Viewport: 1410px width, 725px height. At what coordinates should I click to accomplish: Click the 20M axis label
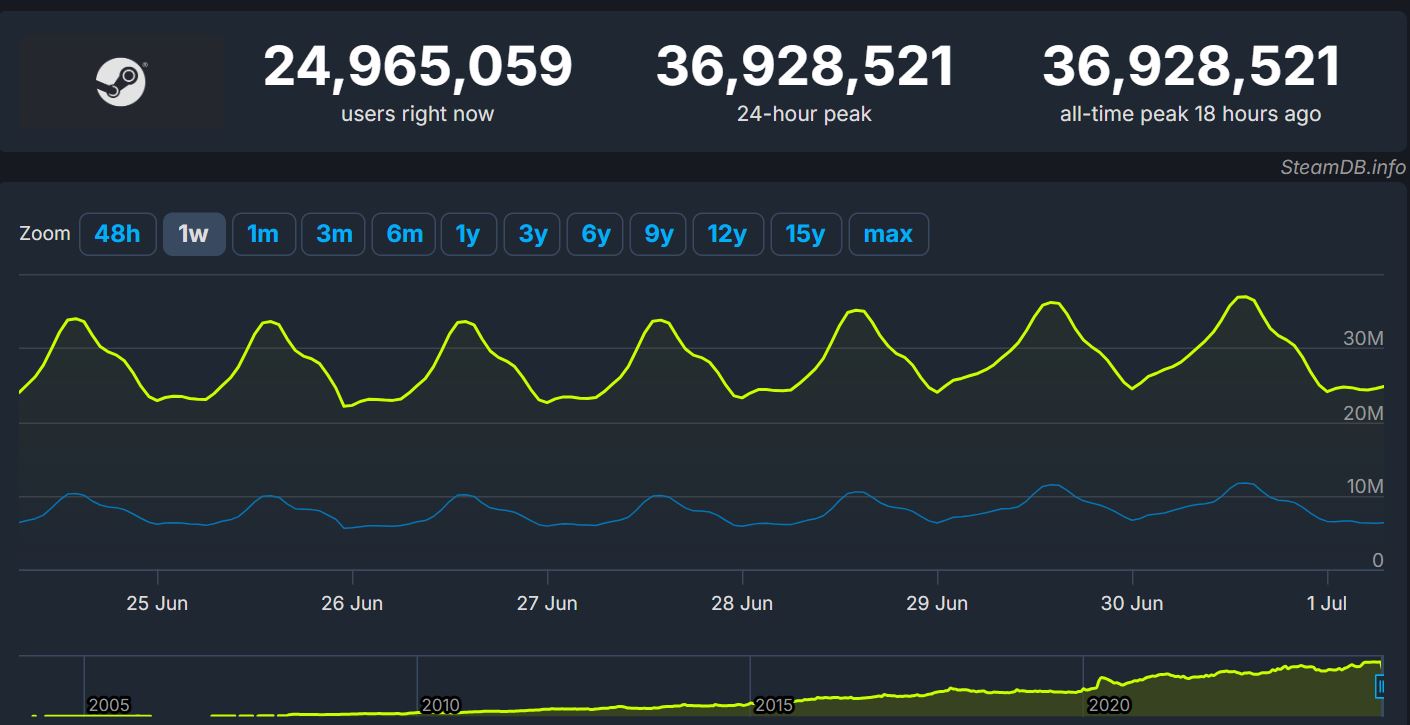(x=1363, y=413)
